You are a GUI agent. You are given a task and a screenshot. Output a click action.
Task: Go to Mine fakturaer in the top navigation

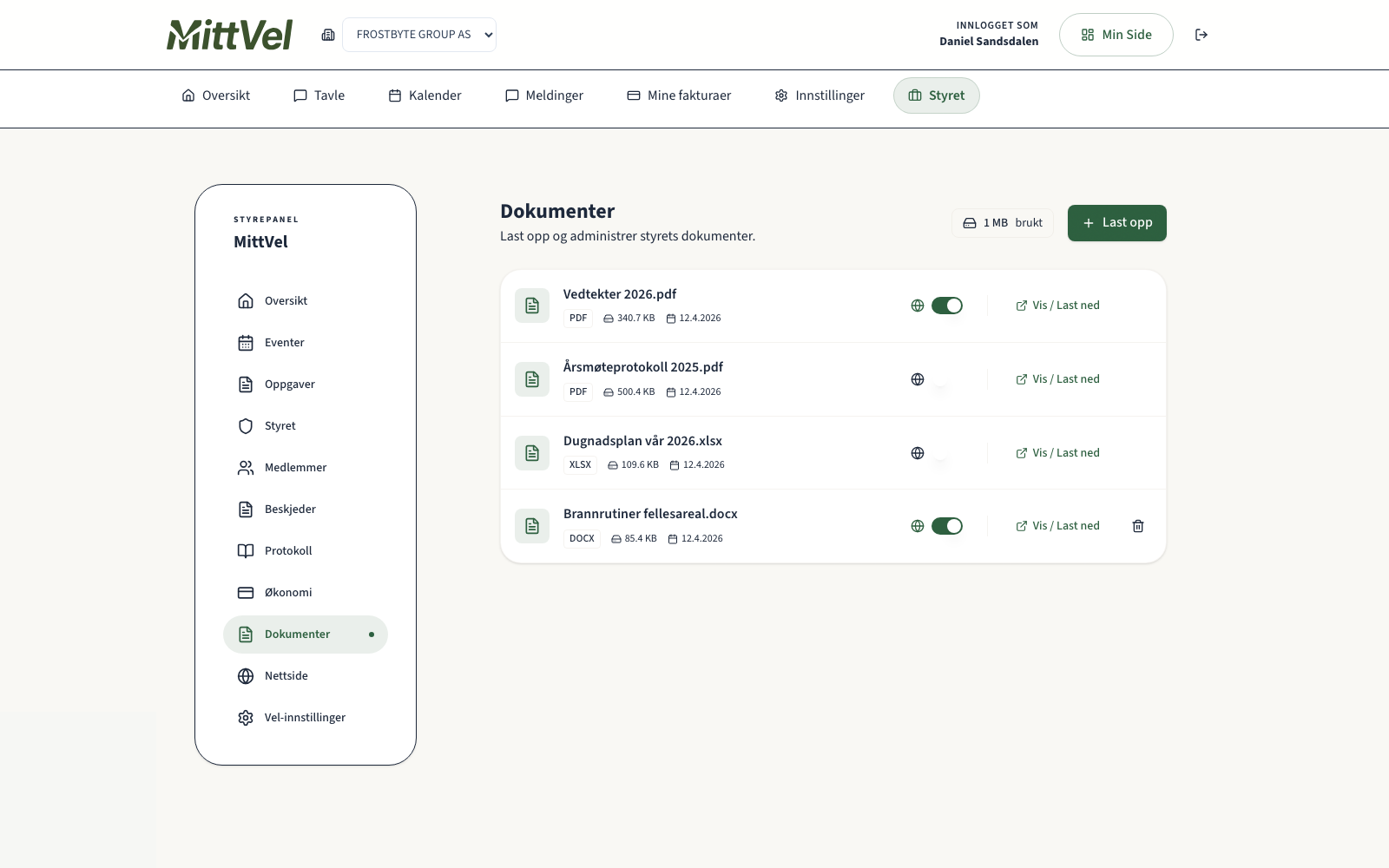click(x=679, y=95)
